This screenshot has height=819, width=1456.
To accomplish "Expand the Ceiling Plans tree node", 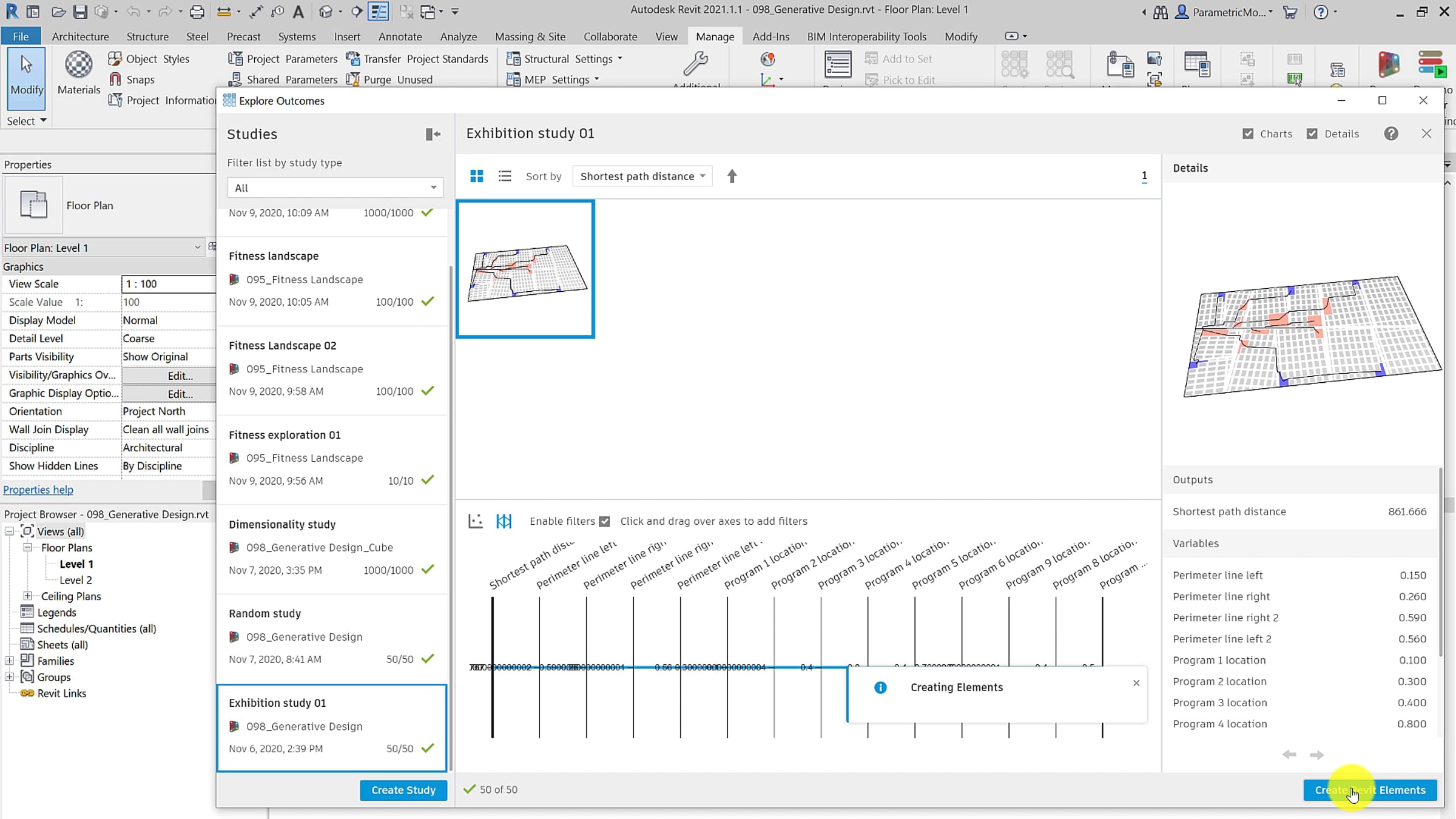I will pyautogui.click(x=27, y=596).
